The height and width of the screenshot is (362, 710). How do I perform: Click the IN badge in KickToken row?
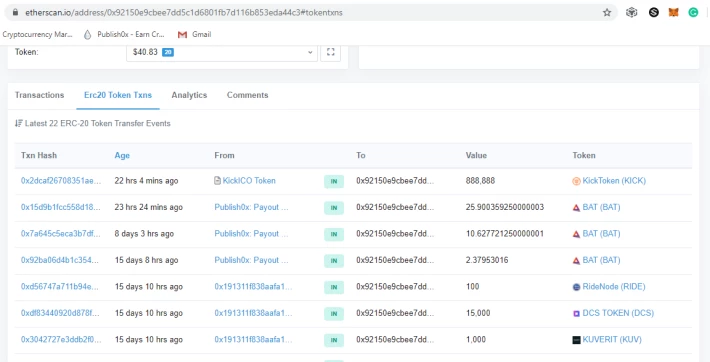tap(334, 181)
